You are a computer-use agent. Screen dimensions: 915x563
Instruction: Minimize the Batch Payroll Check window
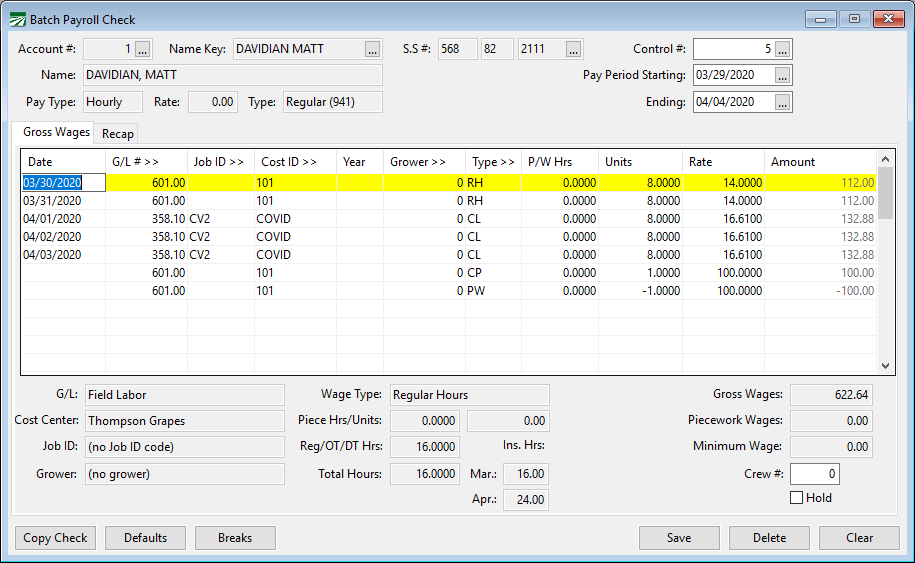(x=820, y=20)
